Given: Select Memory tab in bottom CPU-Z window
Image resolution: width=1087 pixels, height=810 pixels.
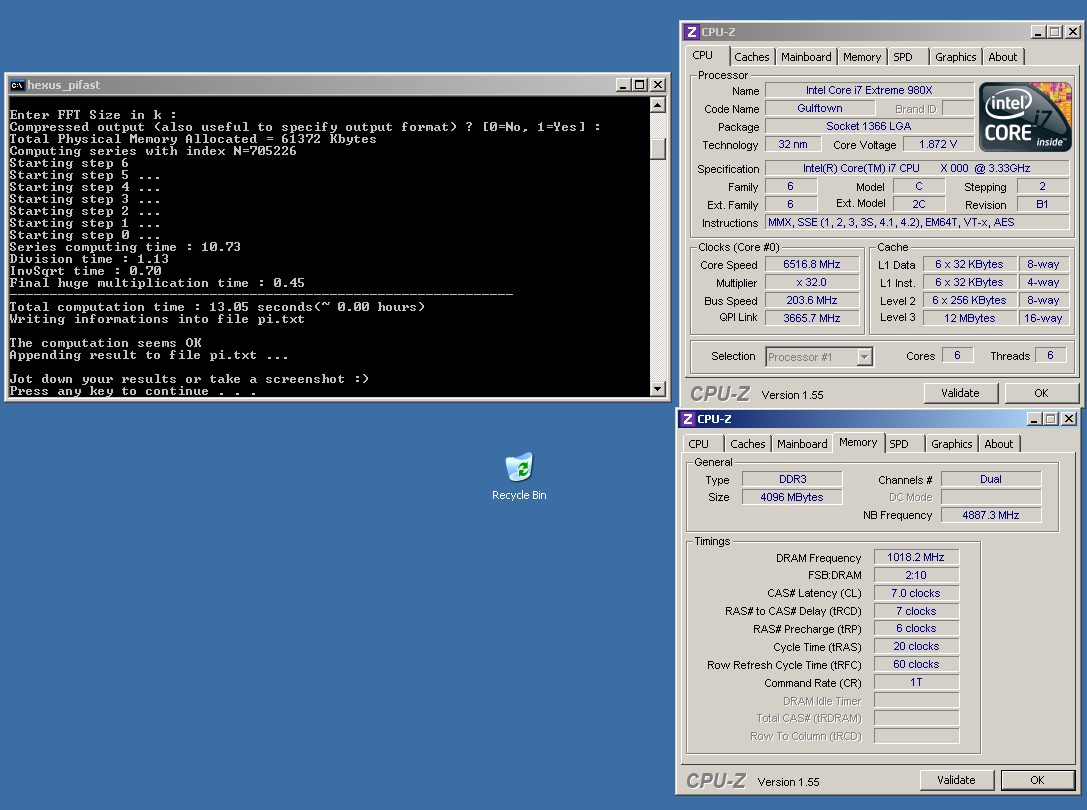Looking at the screenshot, I should pyautogui.click(x=858, y=442).
